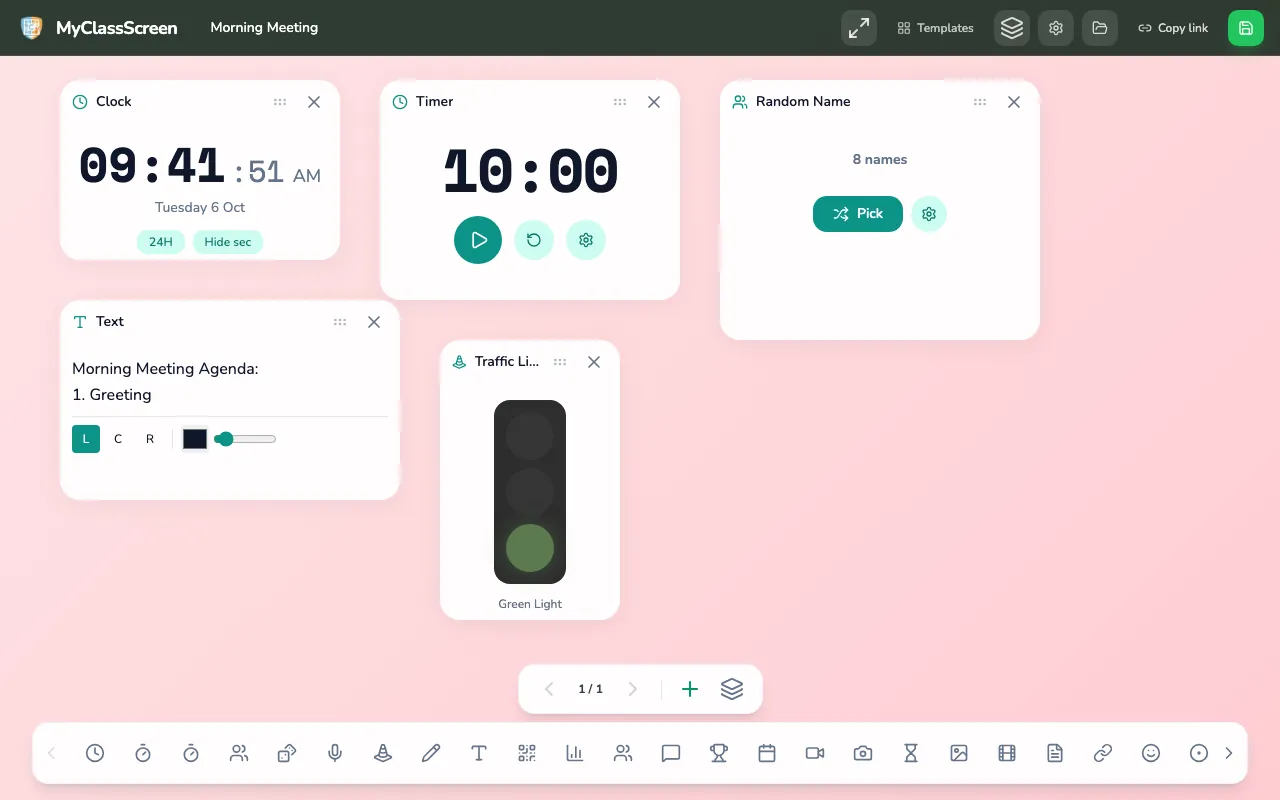Toggle Hide sec on the Clock
This screenshot has height=800, width=1280.
(x=228, y=242)
